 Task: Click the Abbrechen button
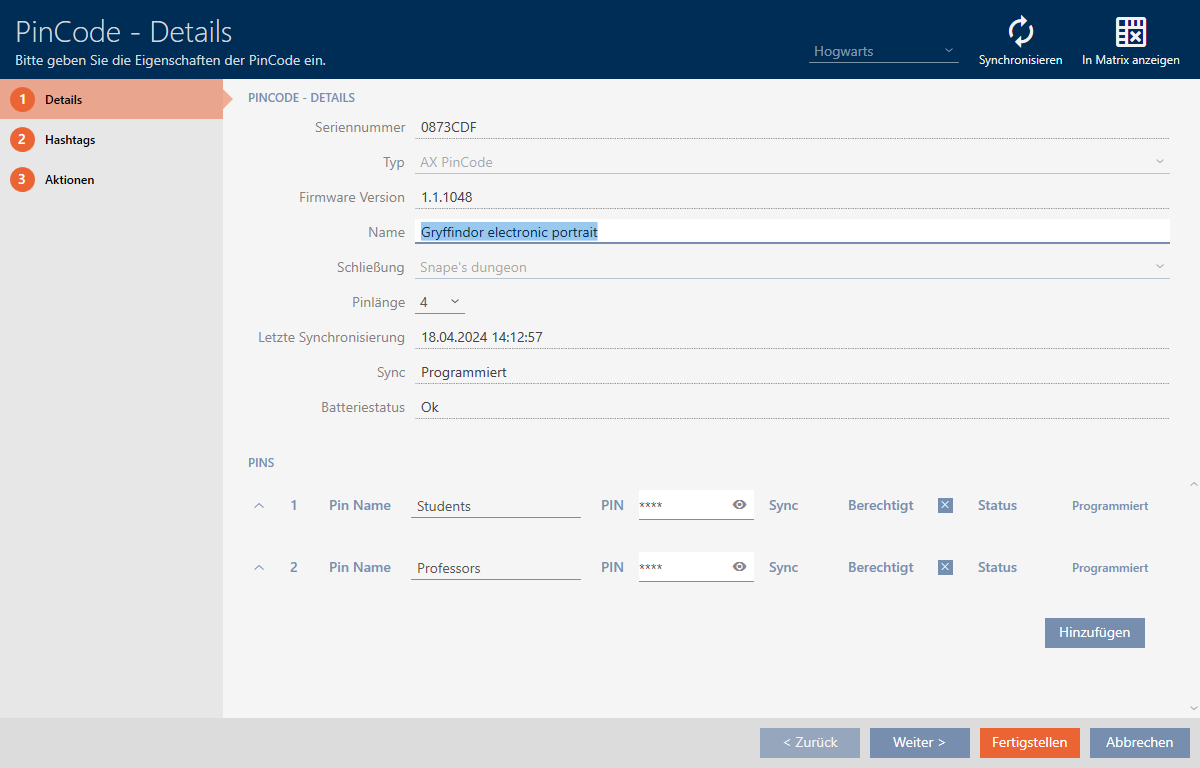click(1139, 742)
